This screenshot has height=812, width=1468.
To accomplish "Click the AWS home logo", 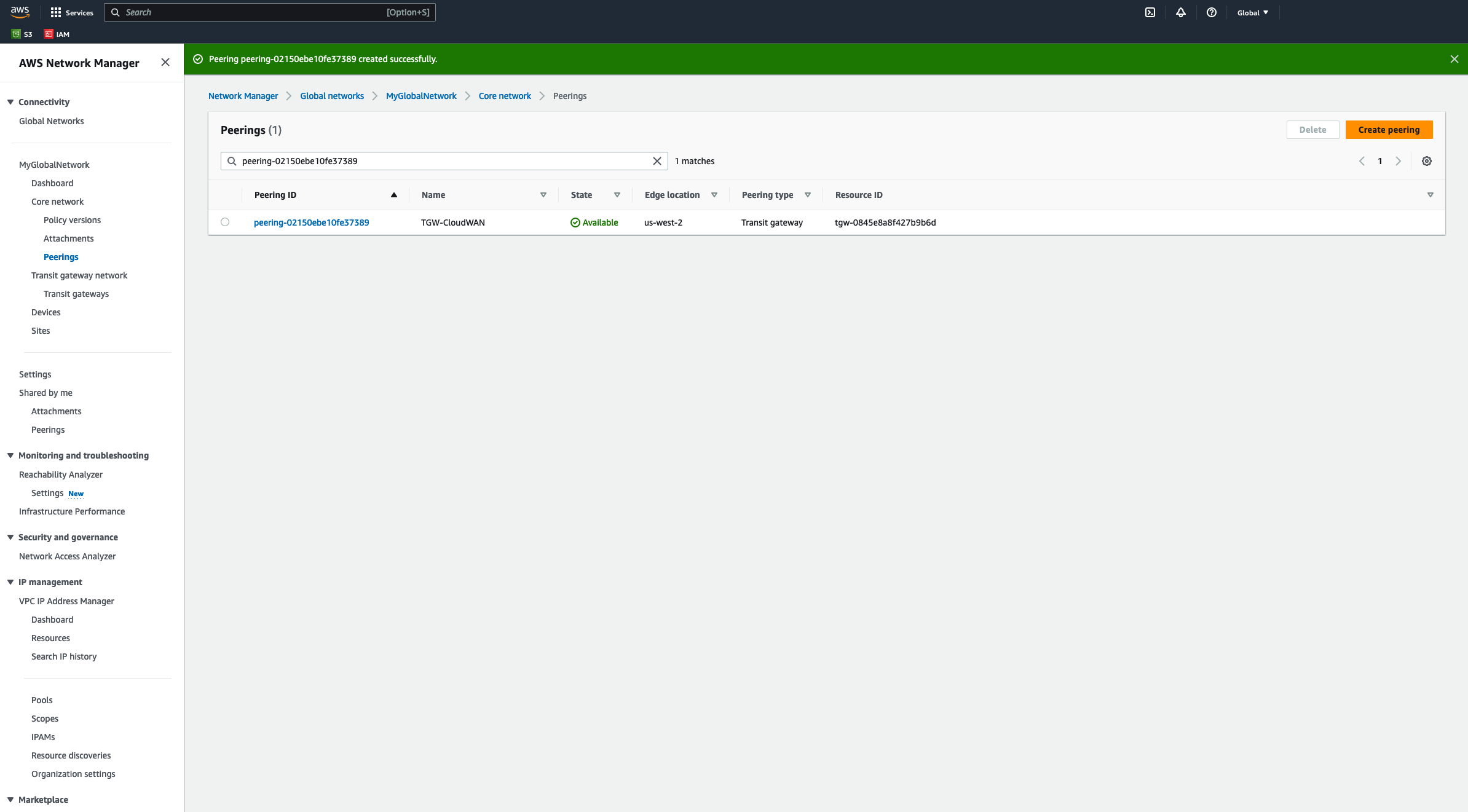I will pyautogui.click(x=20, y=12).
